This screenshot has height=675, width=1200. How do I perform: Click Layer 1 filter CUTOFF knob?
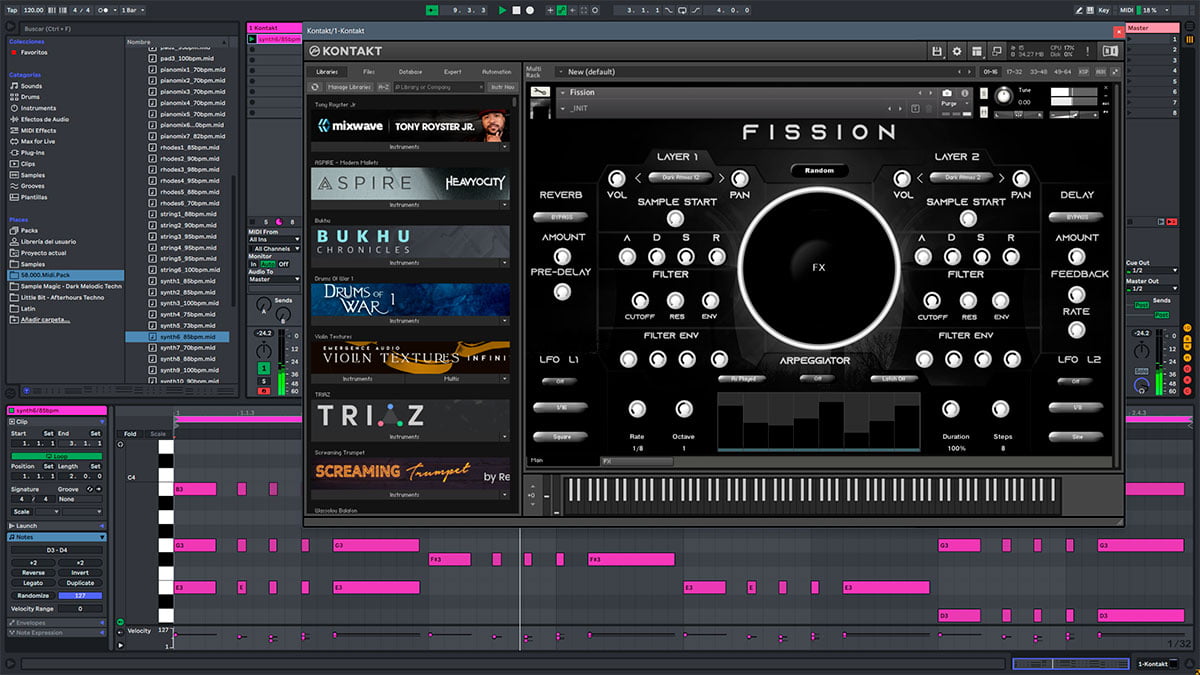(639, 300)
